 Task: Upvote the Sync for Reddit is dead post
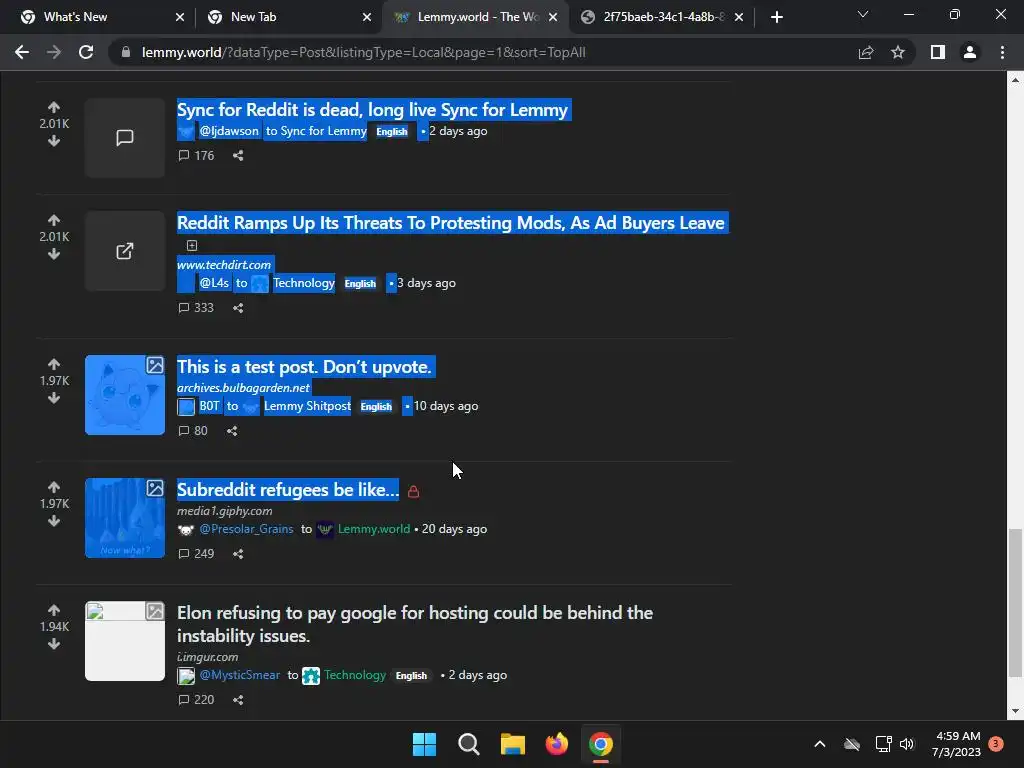coord(54,107)
